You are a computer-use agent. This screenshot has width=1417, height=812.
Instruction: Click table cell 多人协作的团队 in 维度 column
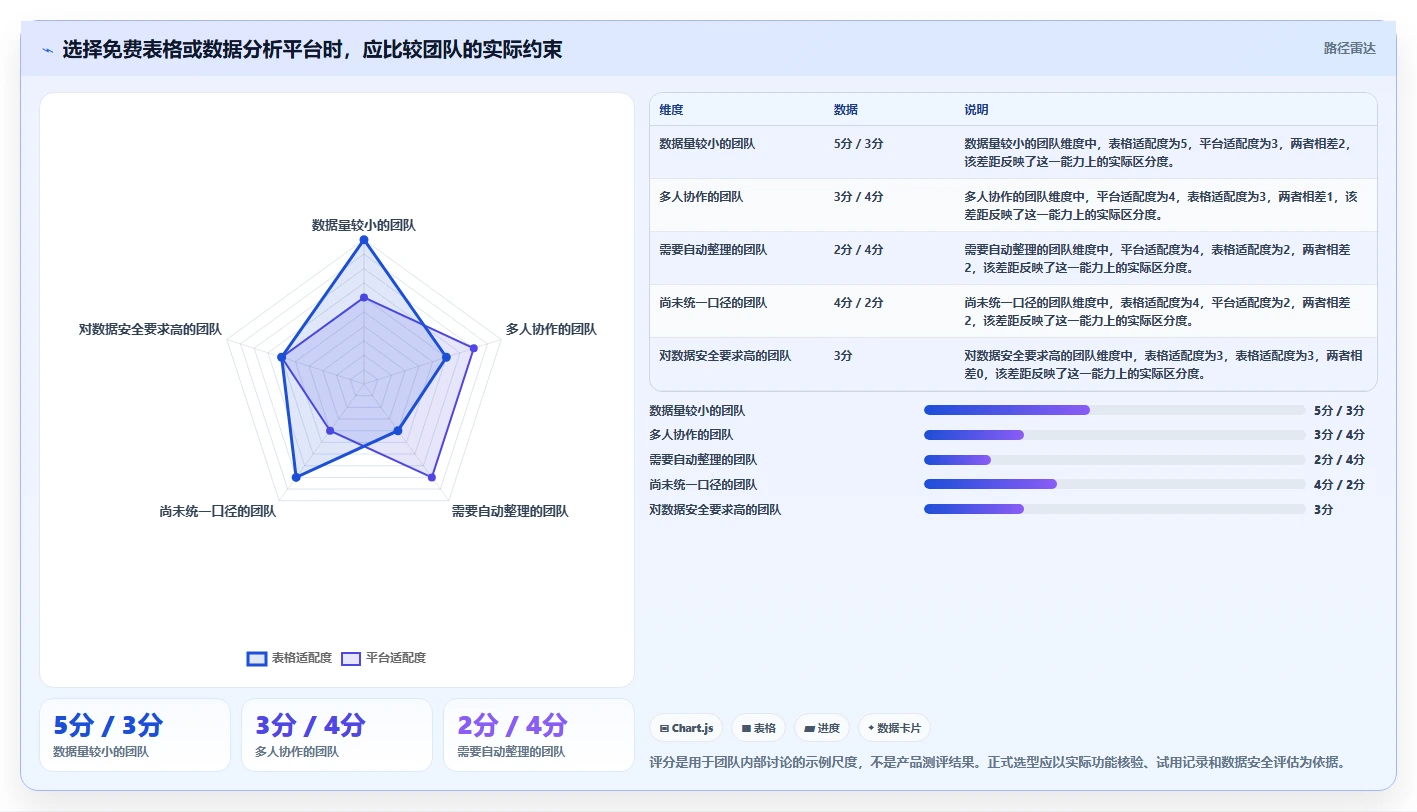701,196
